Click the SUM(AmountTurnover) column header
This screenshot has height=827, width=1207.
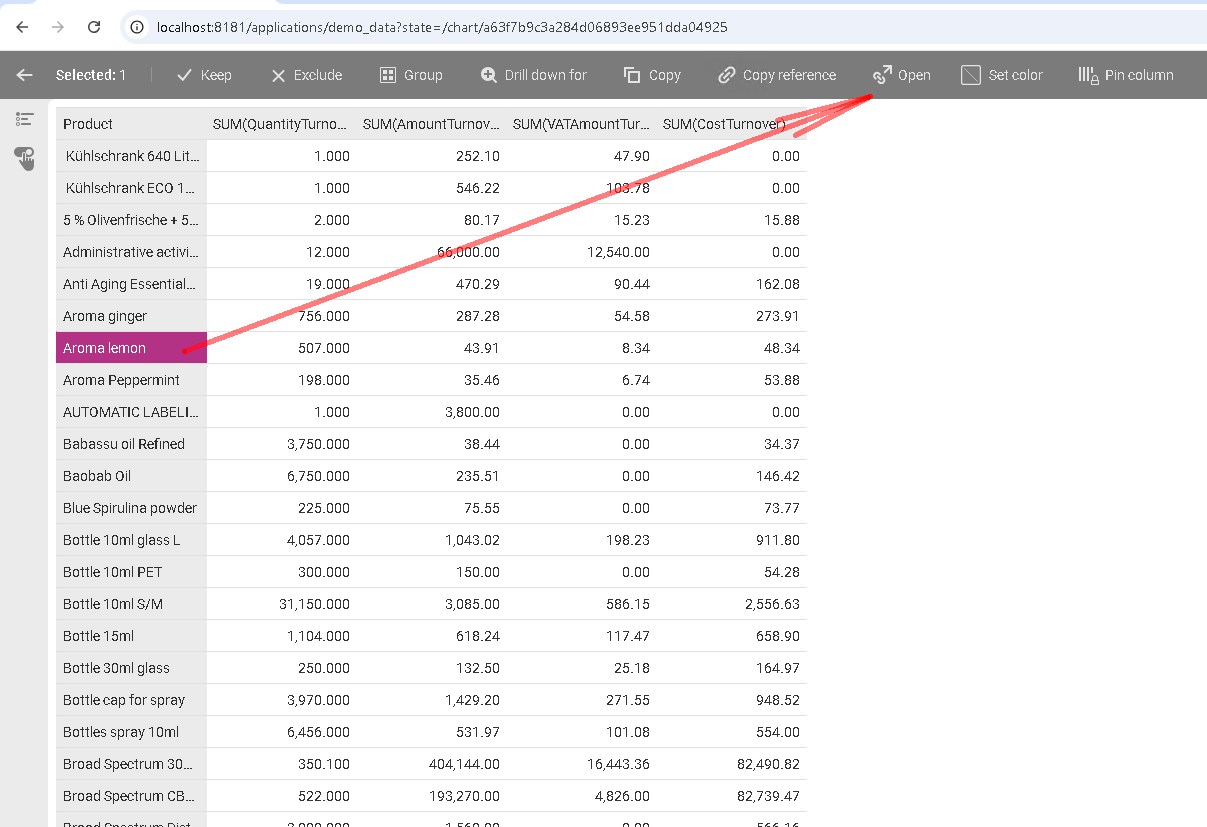tap(431, 124)
